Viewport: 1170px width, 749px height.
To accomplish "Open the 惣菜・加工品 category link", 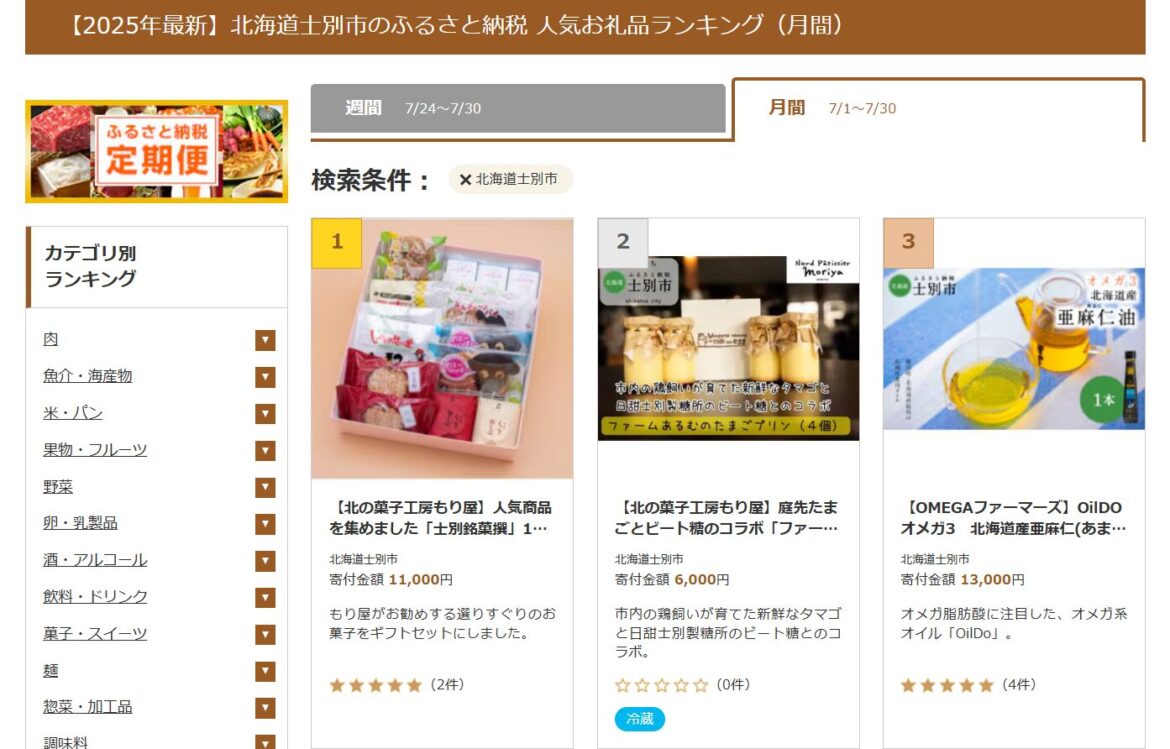I will pos(88,707).
